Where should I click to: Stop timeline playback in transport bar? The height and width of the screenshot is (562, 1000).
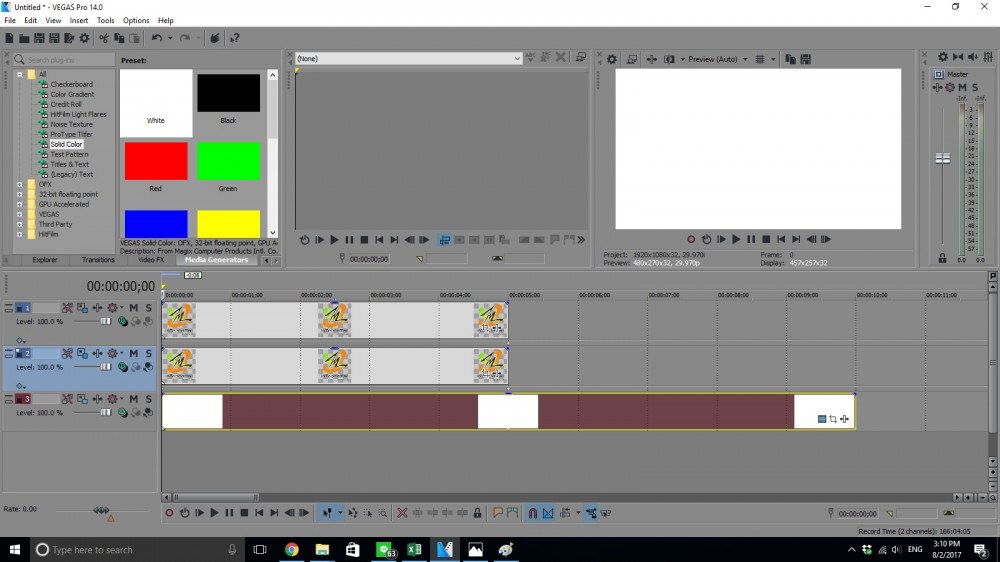tap(244, 513)
